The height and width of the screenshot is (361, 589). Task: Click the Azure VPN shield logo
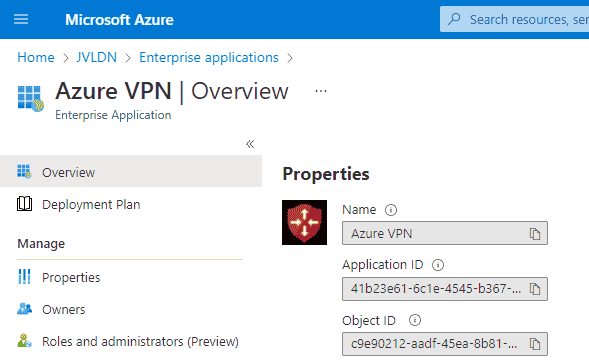point(304,222)
